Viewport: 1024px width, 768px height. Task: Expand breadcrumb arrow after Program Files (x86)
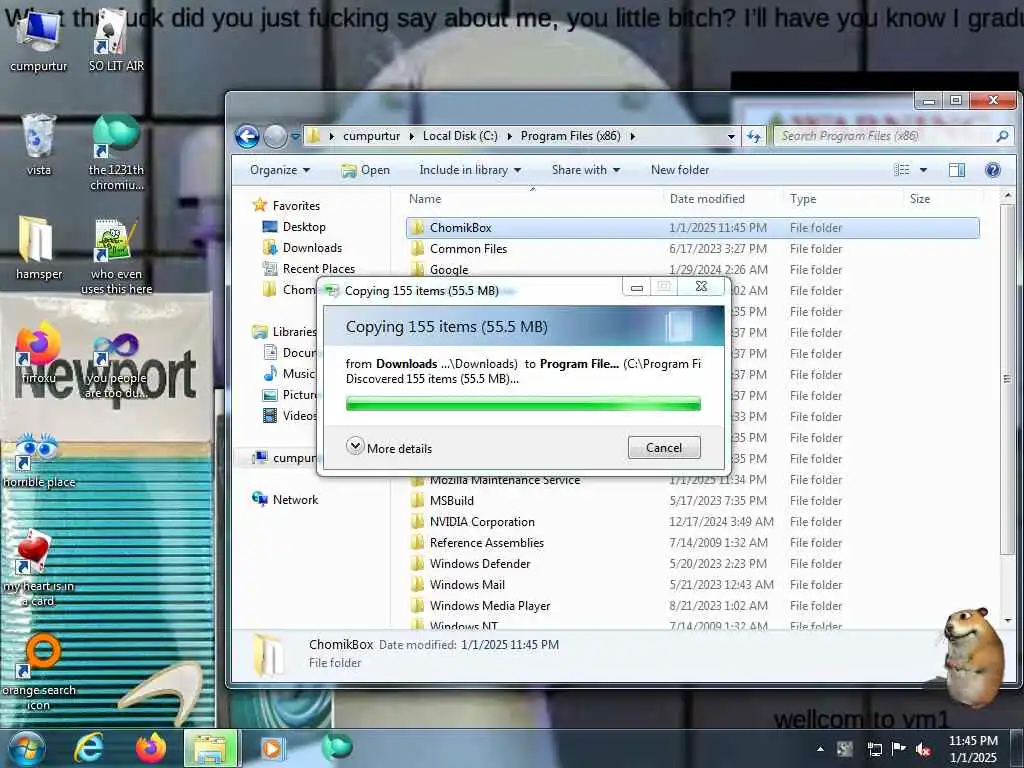(632, 136)
